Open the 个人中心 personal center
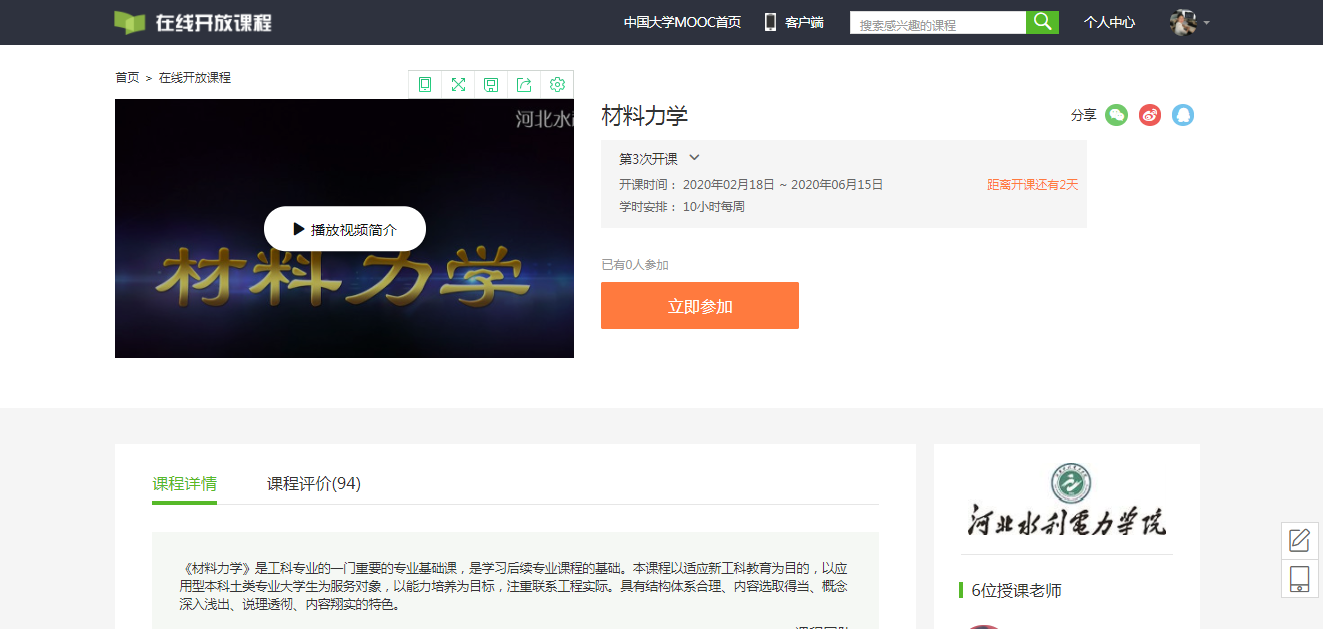Viewport: 1323px width, 629px height. tap(1109, 22)
